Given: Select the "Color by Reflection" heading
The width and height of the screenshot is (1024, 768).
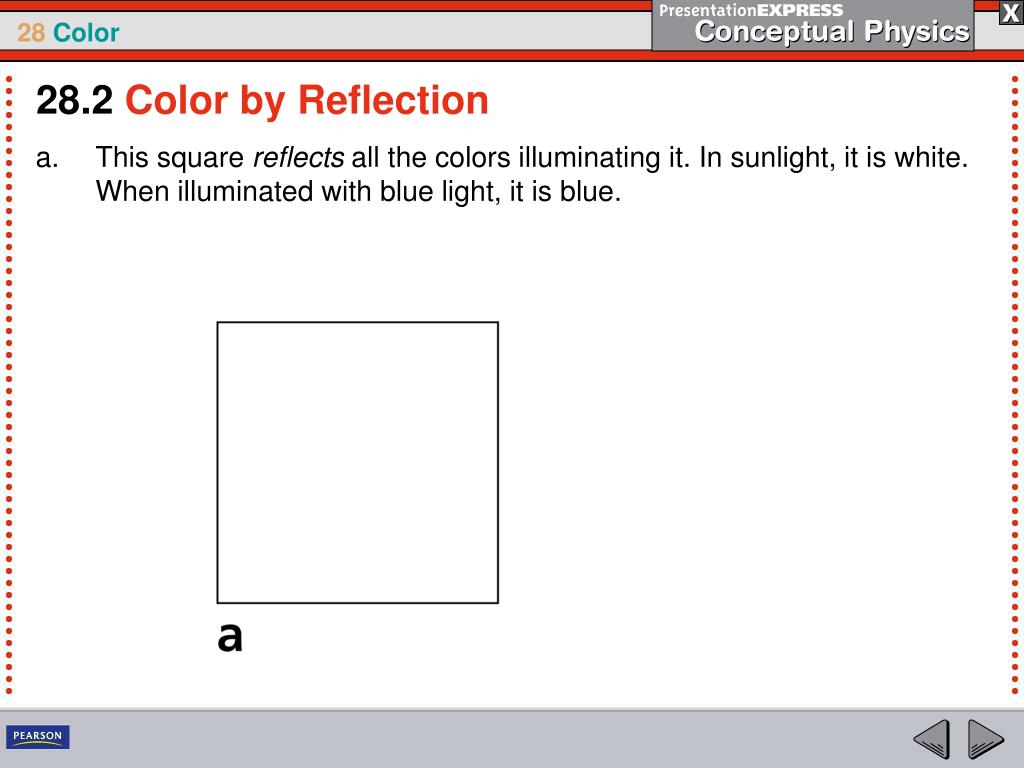Looking at the screenshot, I should point(306,101).
